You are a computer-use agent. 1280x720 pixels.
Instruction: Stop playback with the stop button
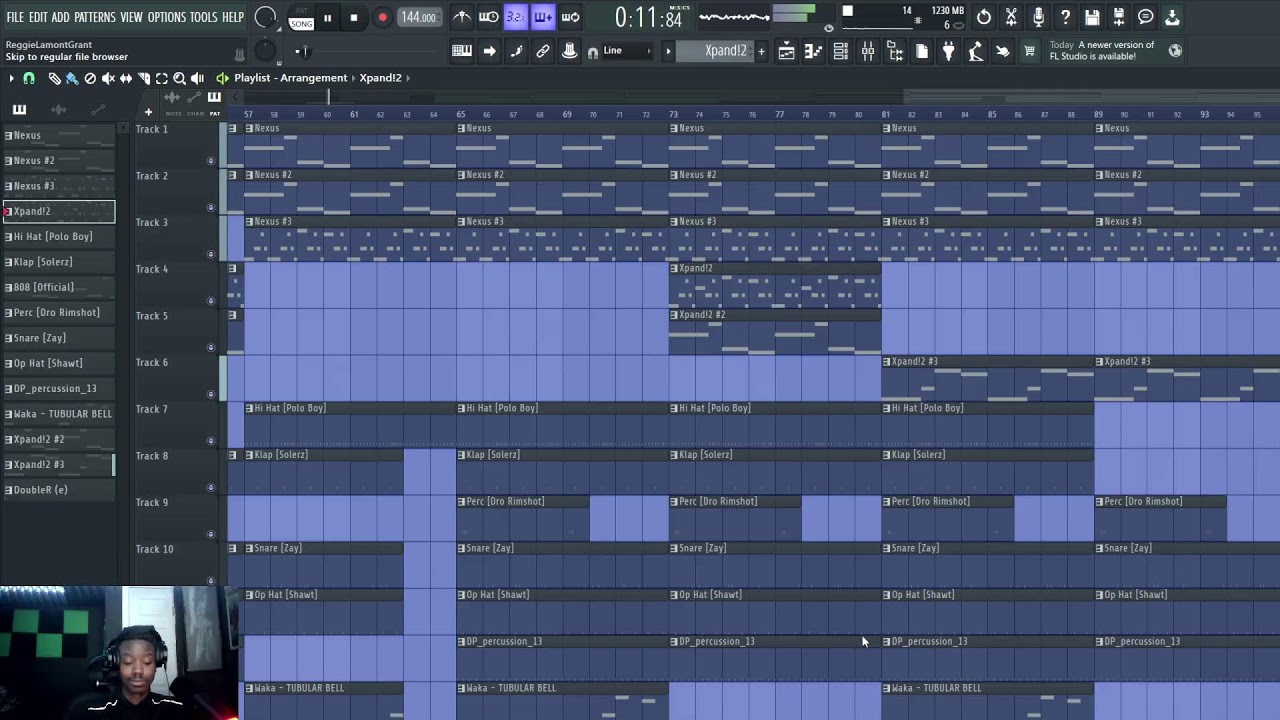point(354,18)
